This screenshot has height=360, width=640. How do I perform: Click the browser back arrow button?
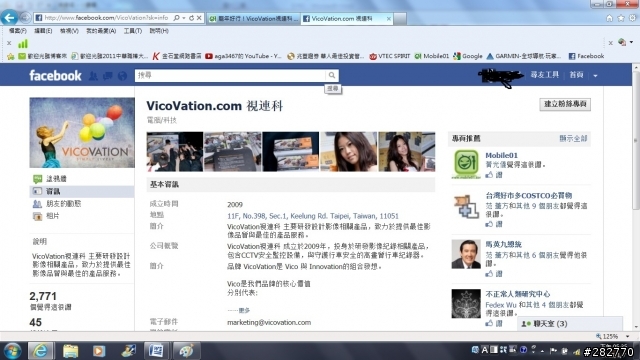pos(9,18)
